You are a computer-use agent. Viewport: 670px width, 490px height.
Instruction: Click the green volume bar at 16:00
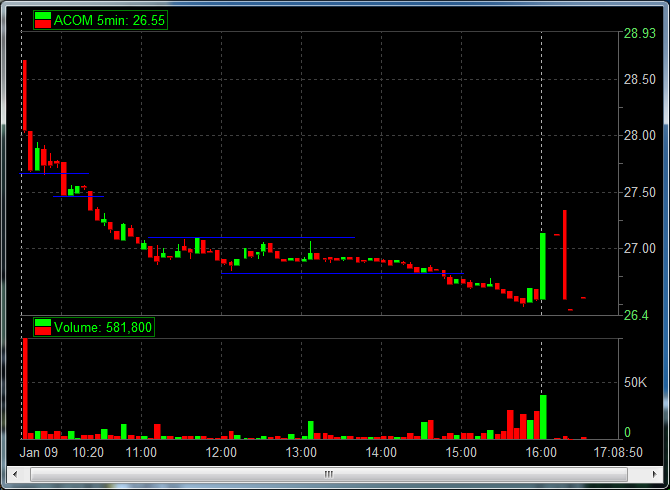pyautogui.click(x=543, y=417)
